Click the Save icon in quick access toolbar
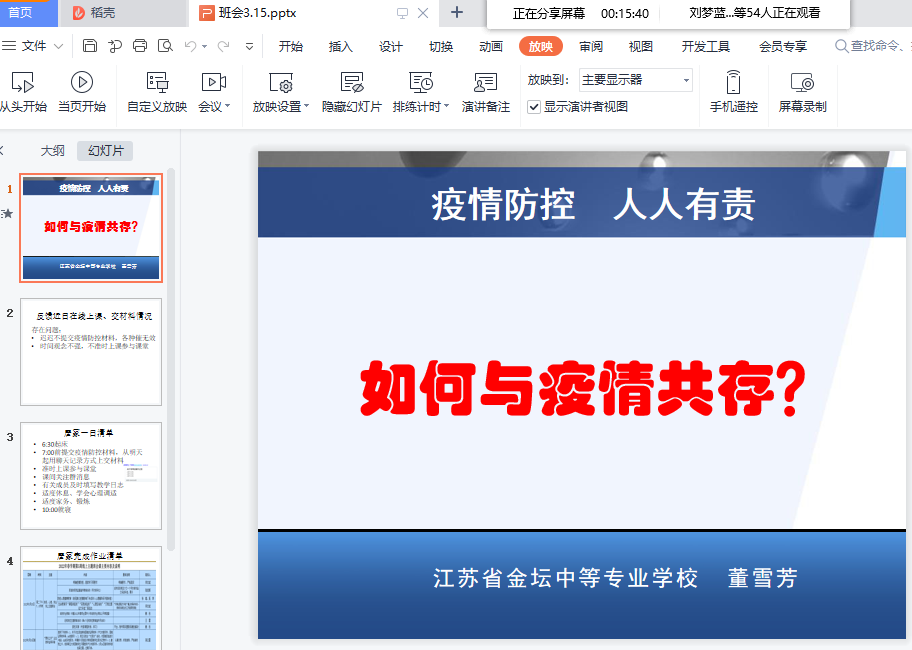The width and height of the screenshot is (912, 650). [88, 45]
